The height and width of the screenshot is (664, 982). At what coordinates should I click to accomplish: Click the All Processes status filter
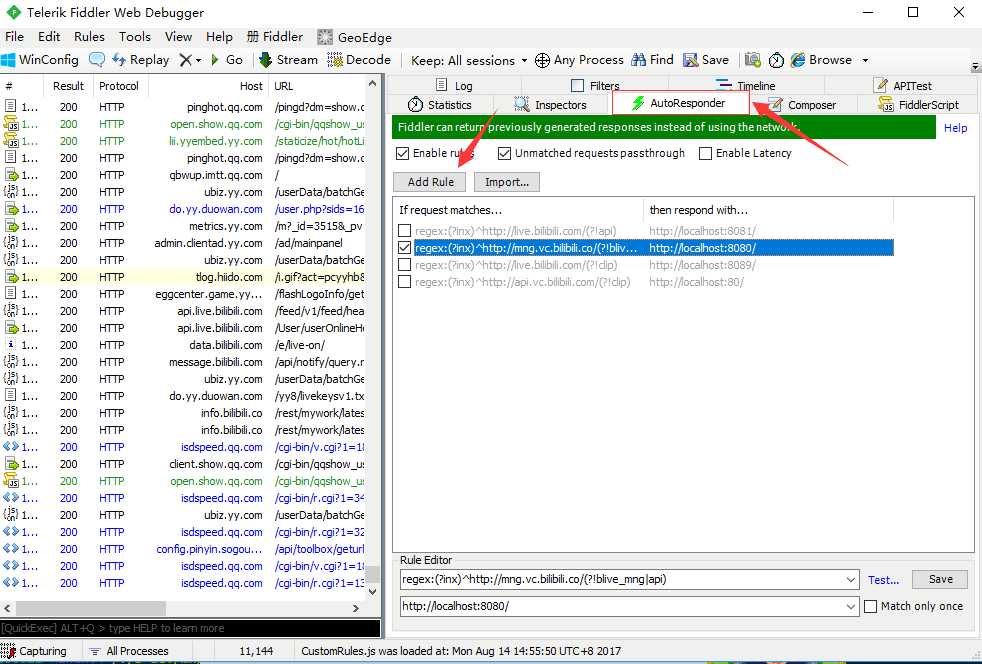(129, 651)
